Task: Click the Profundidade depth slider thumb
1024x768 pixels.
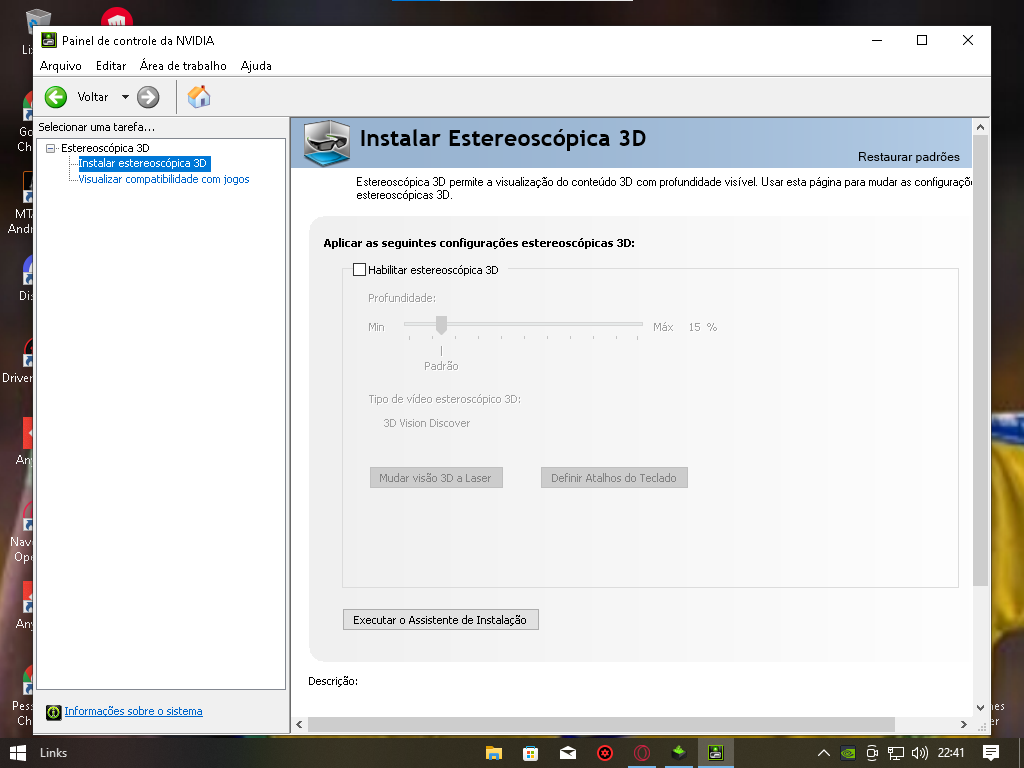Action: pyautogui.click(x=441, y=325)
